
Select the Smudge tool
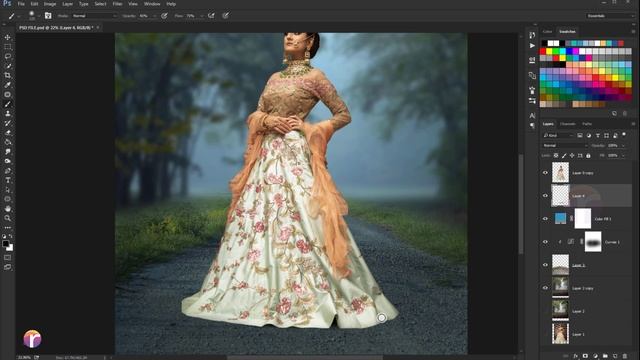pos(7,151)
